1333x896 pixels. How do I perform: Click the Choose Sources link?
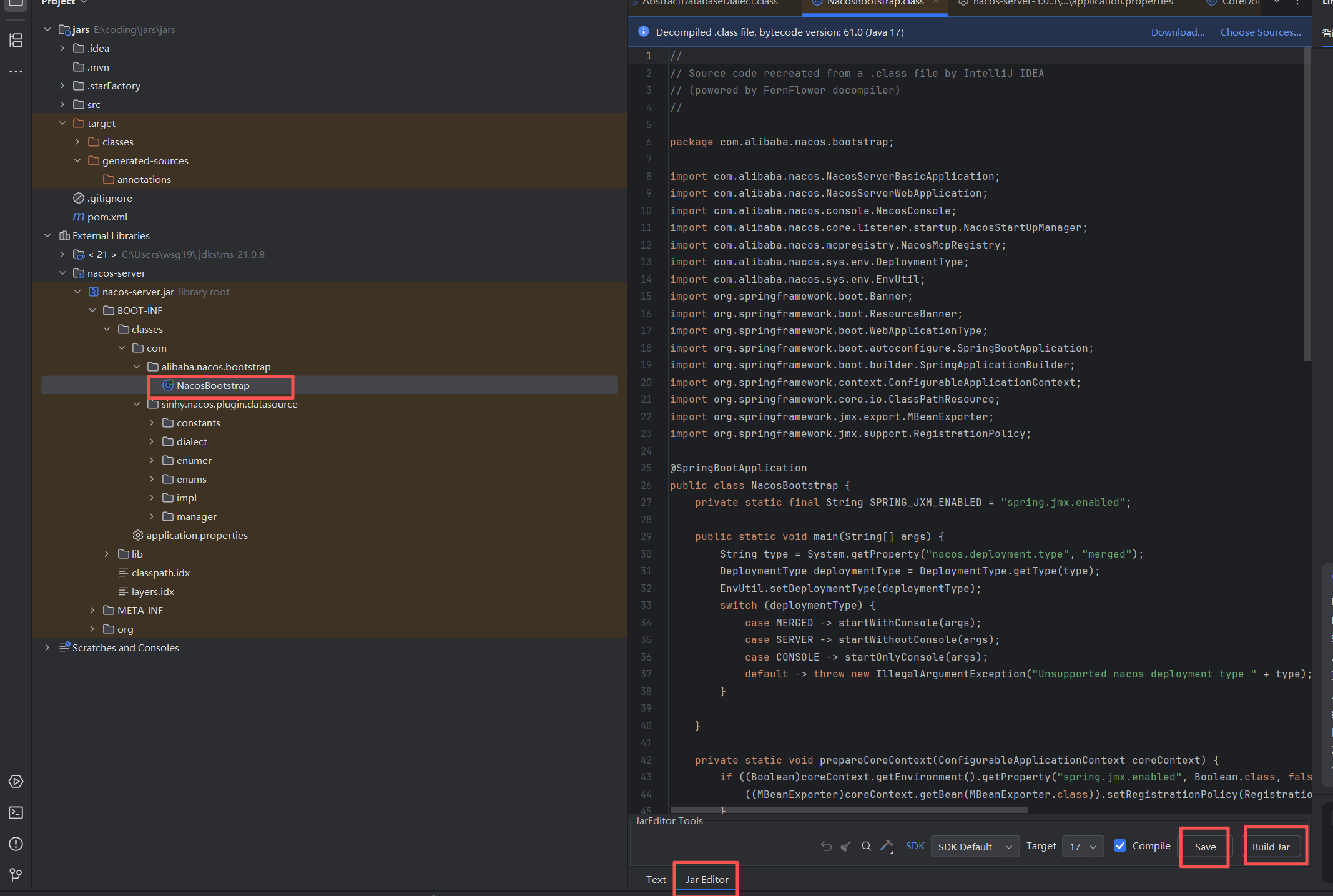click(1260, 32)
